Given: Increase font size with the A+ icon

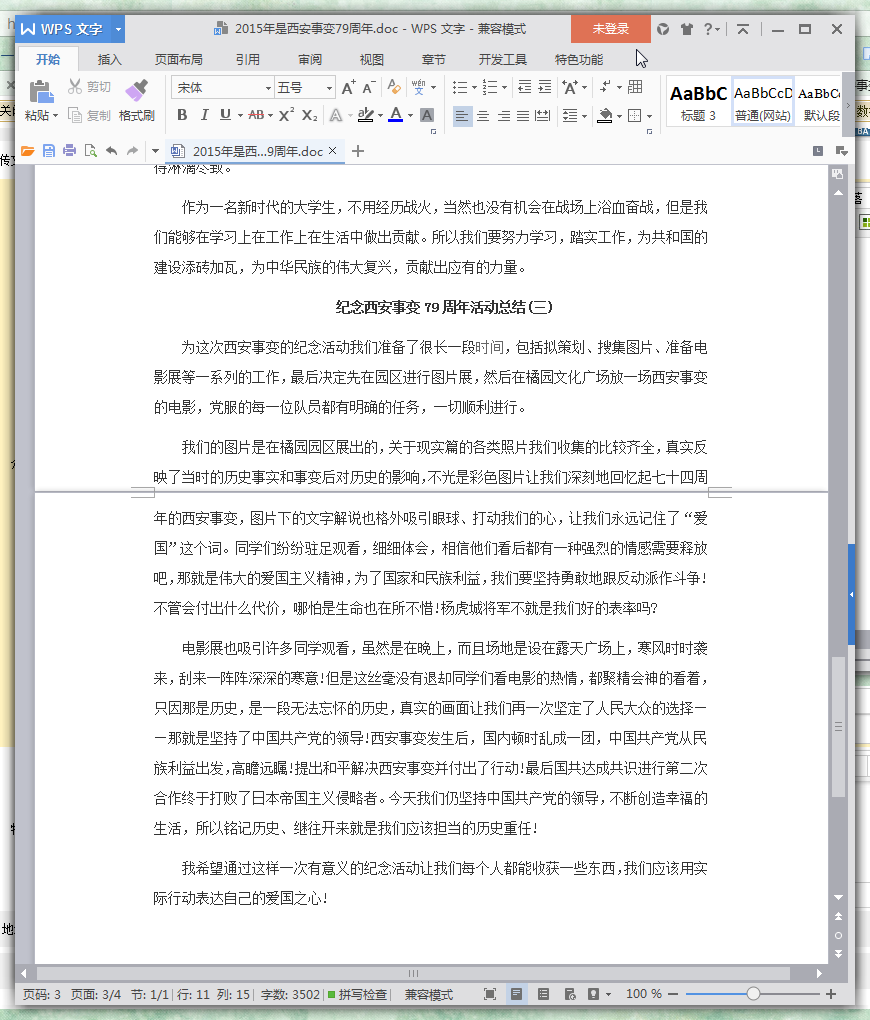Looking at the screenshot, I should click(349, 87).
